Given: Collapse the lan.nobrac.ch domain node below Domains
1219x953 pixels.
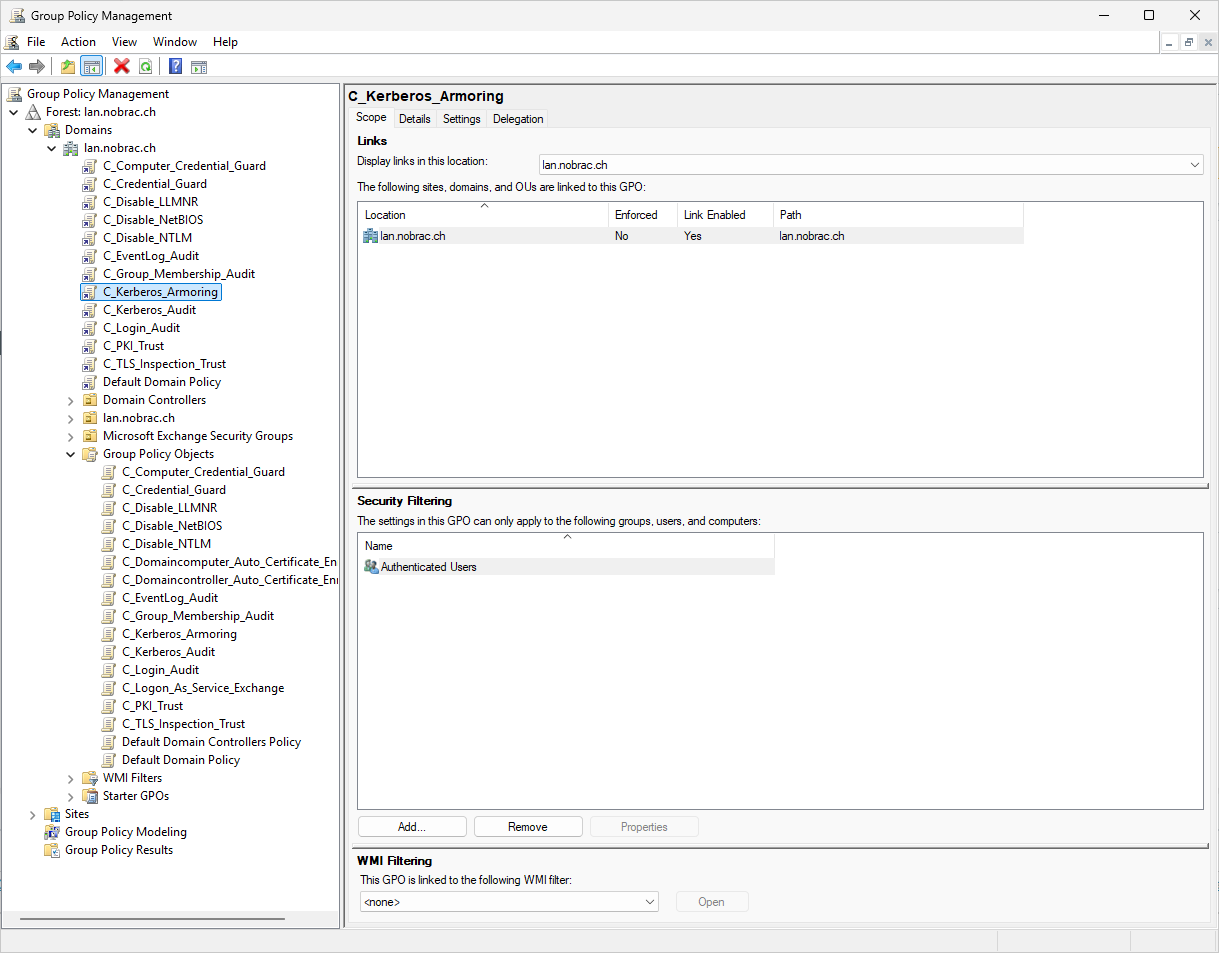Looking at the screenshot, I should (52, 148).
